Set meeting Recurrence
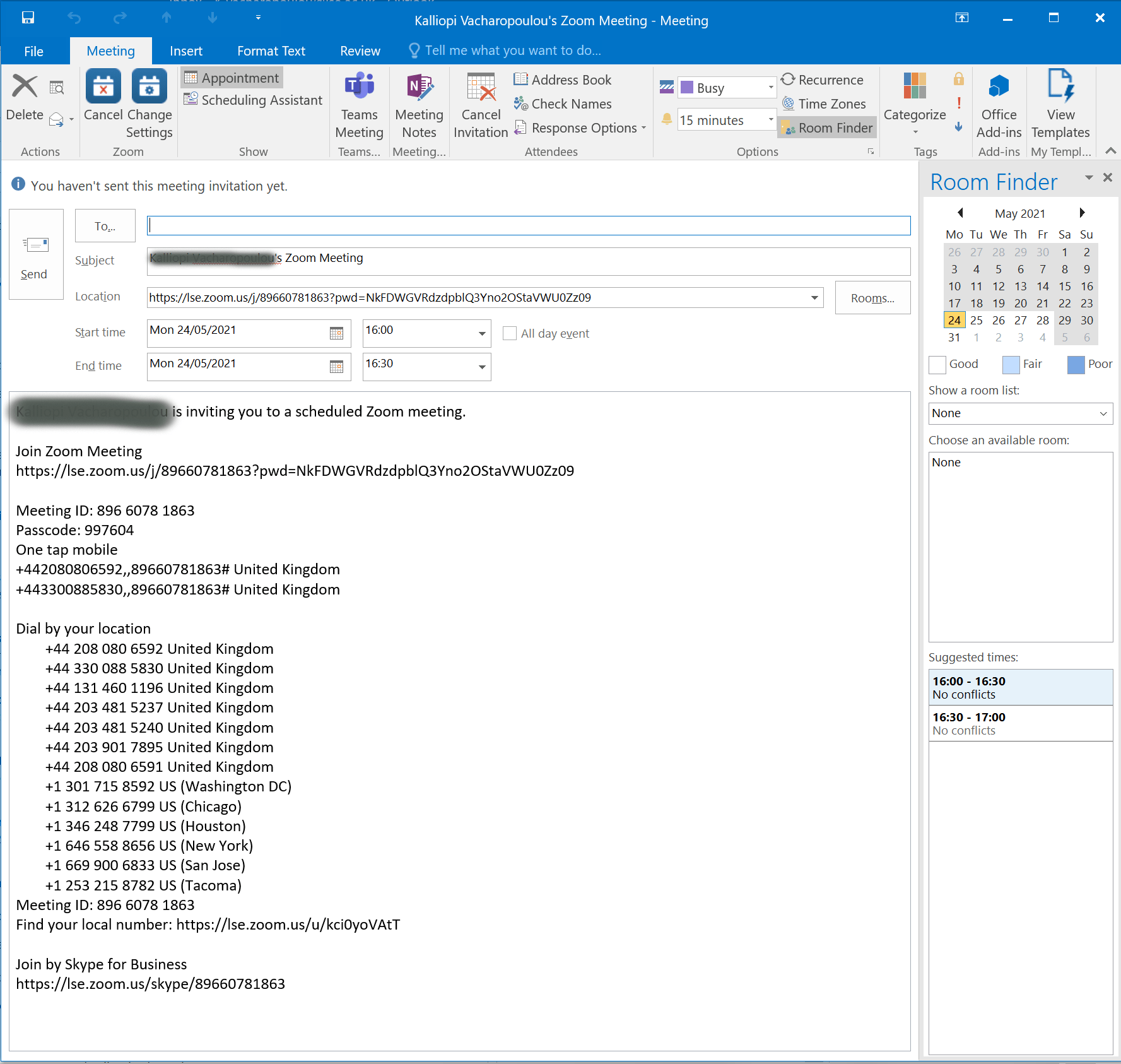1121x1064 pixels. (823, 80)
